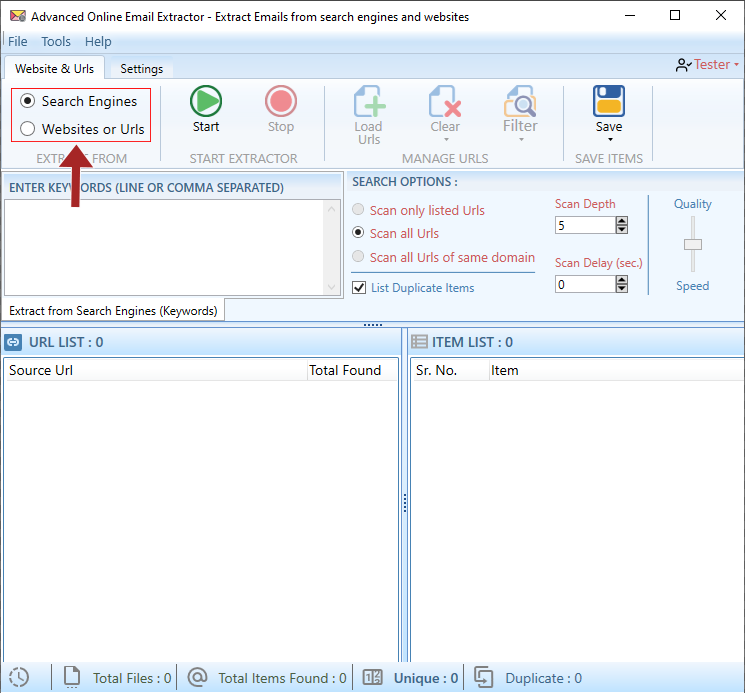Click the URL LIST : 0 heading
Screen dimensions: 745x693
66,342
